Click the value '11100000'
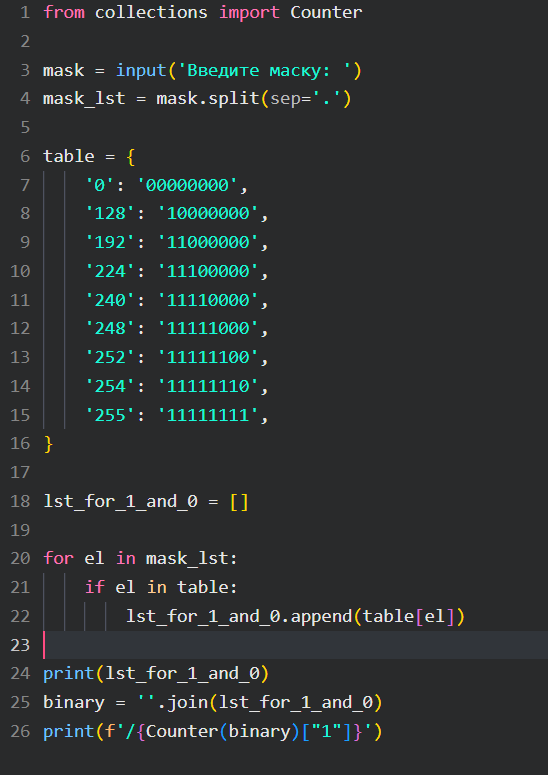 point(208,271)
